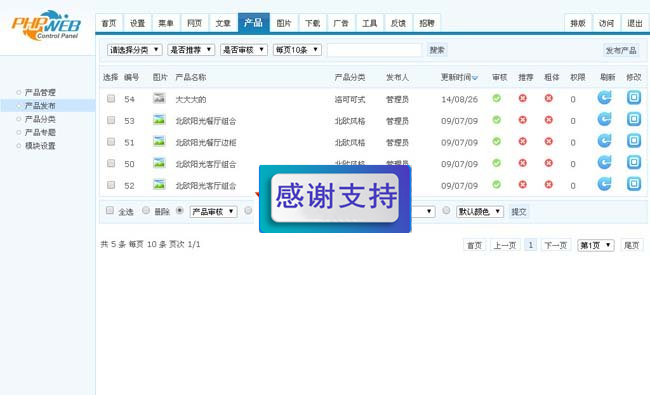Screen dimensions: 650x395
Task: Toggle red 推荐 icon of row 53
Action: point(523,120)
